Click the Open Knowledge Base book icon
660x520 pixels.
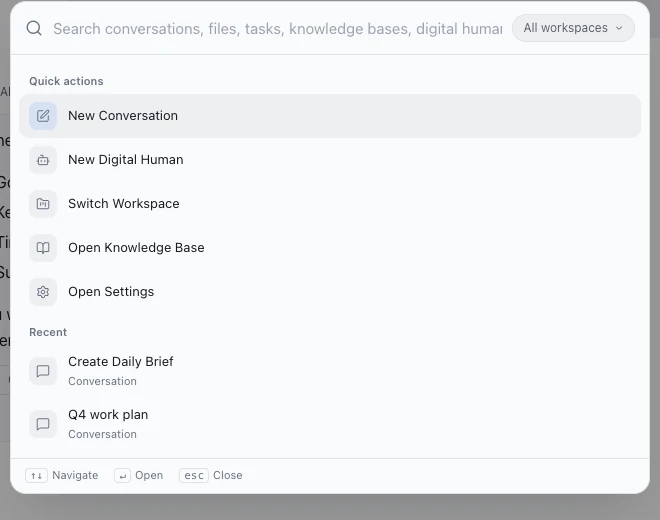(x=43, y=248)
